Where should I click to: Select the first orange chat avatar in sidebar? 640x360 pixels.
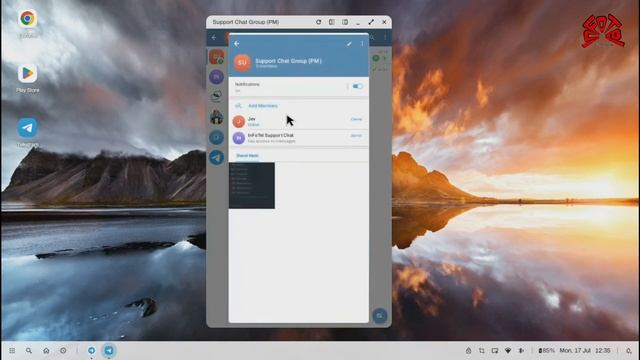(216, 57)
